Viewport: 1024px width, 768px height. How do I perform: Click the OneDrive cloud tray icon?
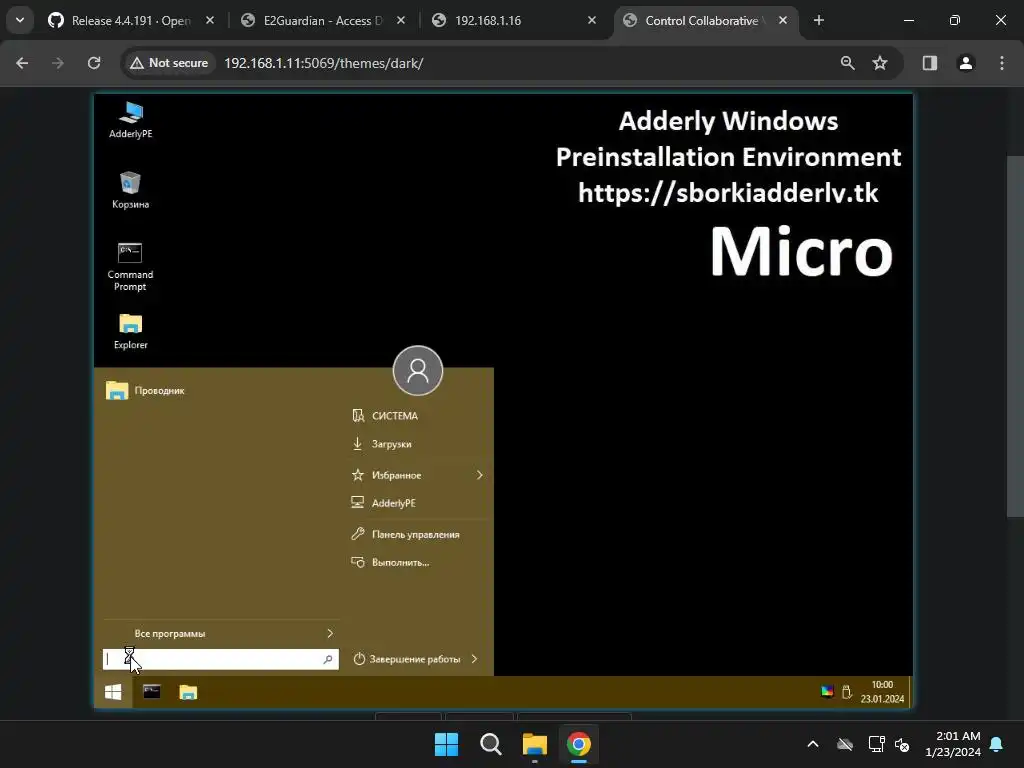click(x=845, y=744)
